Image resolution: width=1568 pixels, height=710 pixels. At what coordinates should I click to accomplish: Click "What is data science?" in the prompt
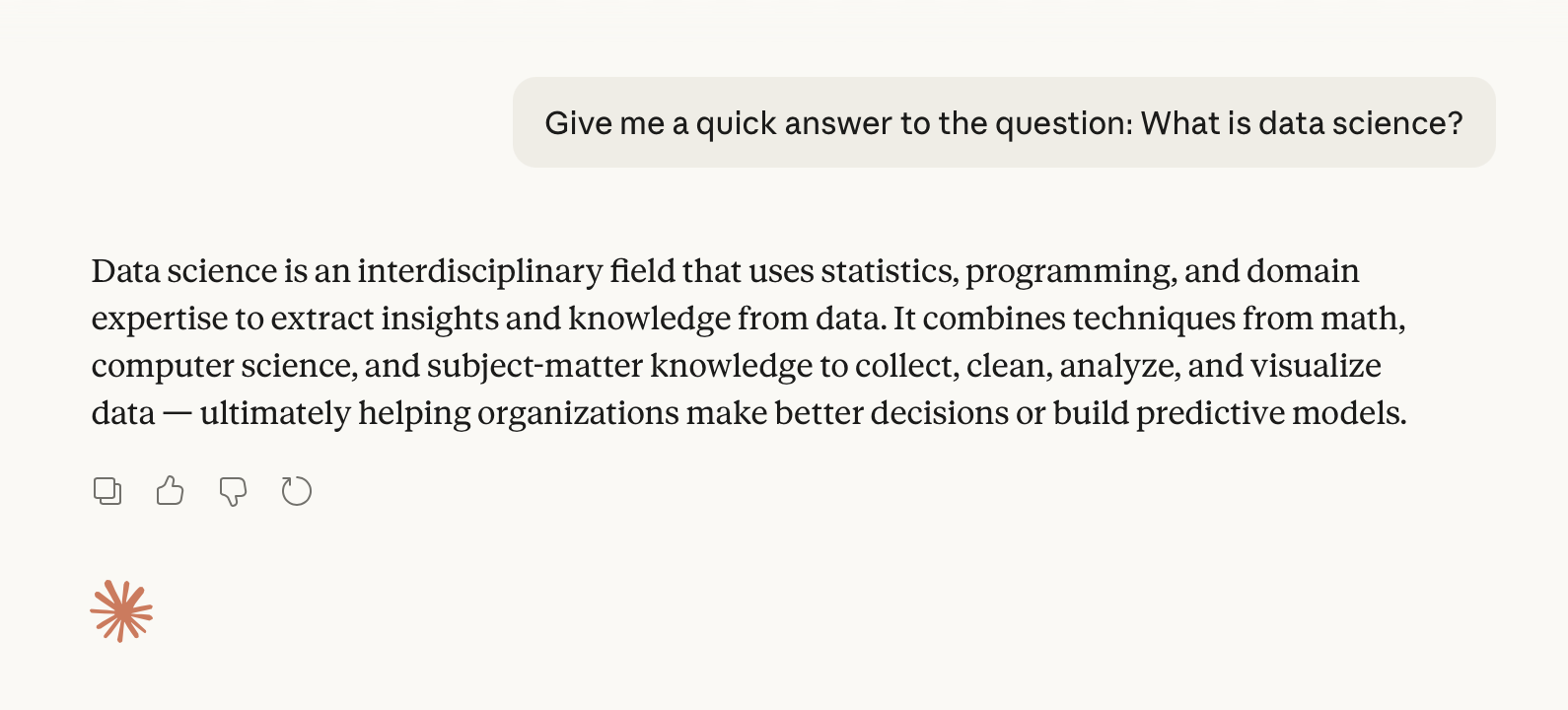pyautogui.click(x=1302, y=123)
